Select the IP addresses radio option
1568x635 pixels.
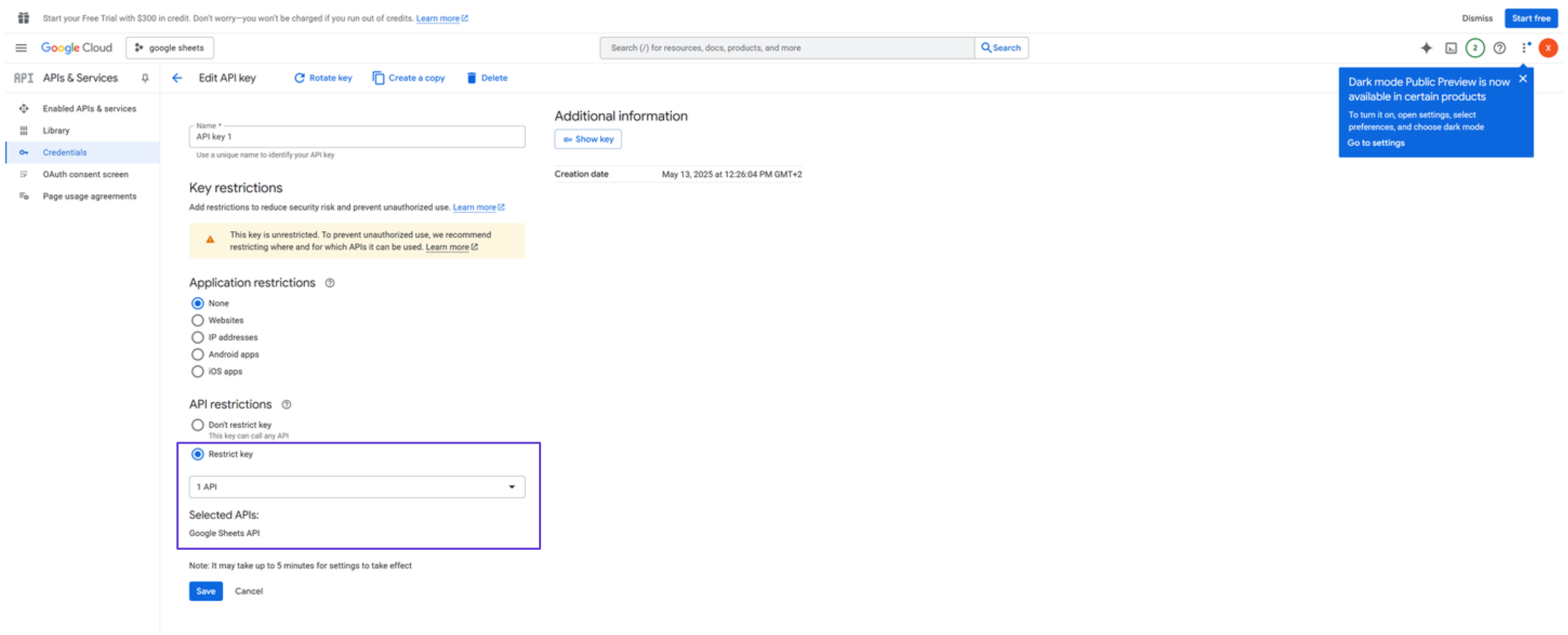coord(198,338)
